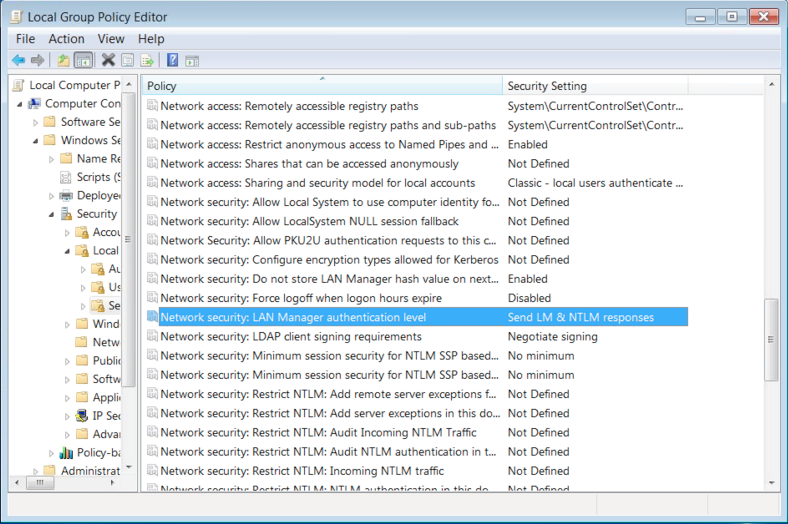This screenshot has height=524, width=788.
Task: Sort by the Security Setting column header
Action: coord(595,86)
